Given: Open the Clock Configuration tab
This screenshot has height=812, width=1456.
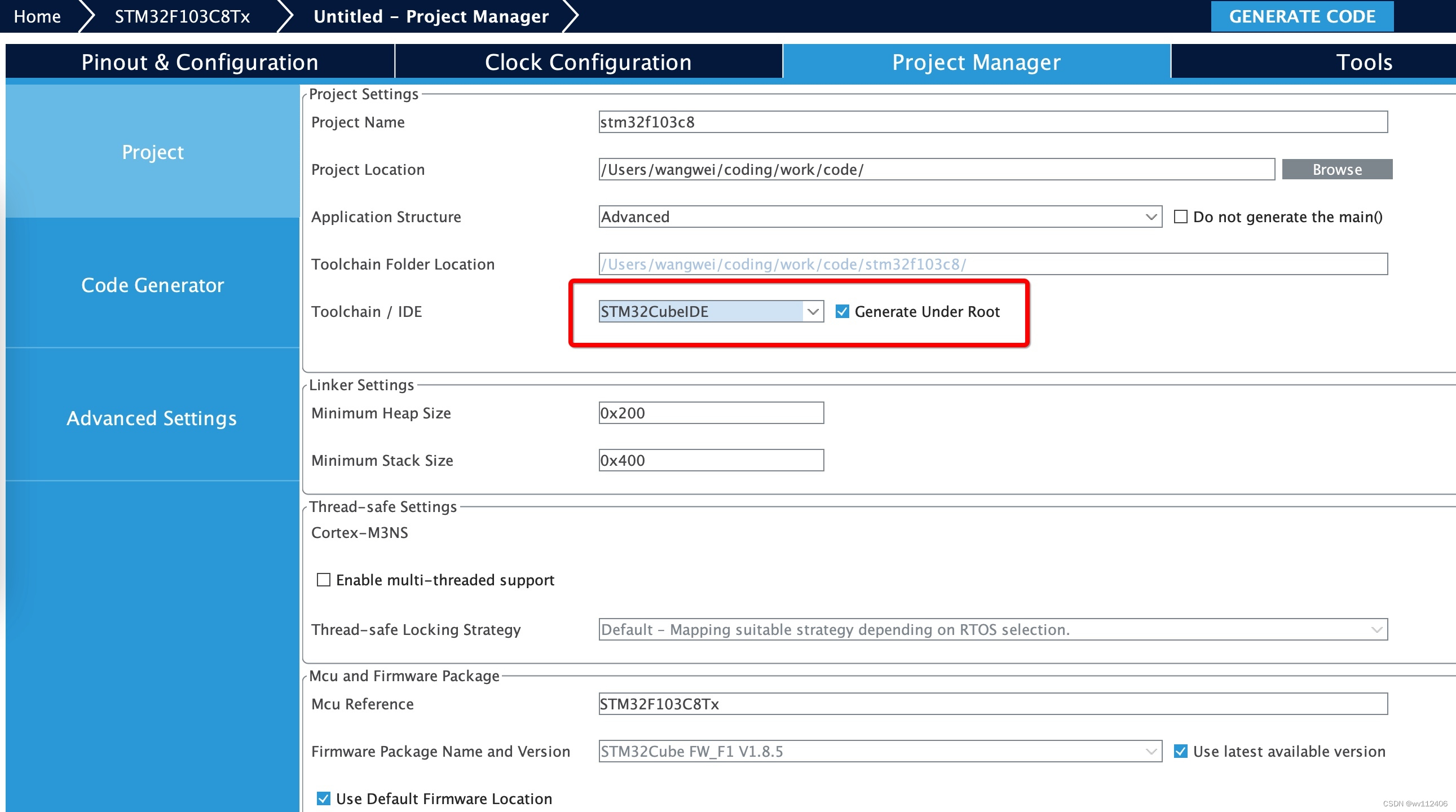Looking at the screenshot, I should coord(588,62).
